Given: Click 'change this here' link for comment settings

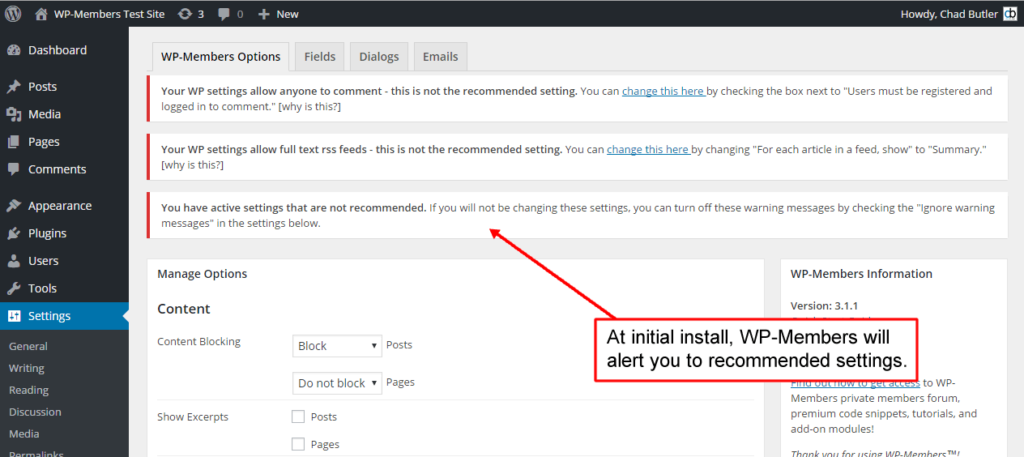Looking at the screenshot, I should pyautogui.click(x=664, y=91).
